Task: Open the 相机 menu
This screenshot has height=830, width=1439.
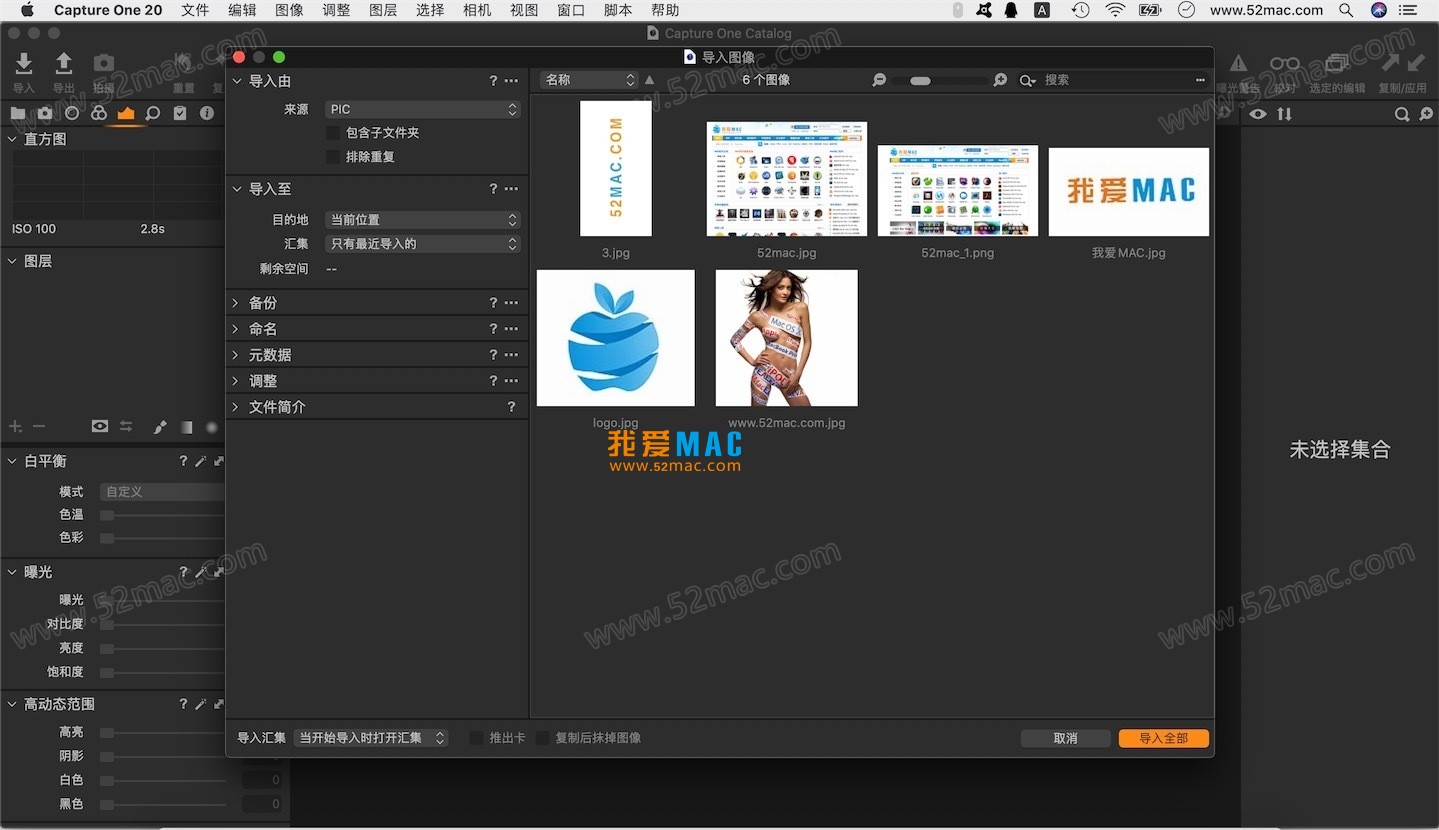Action: [477, 10]
